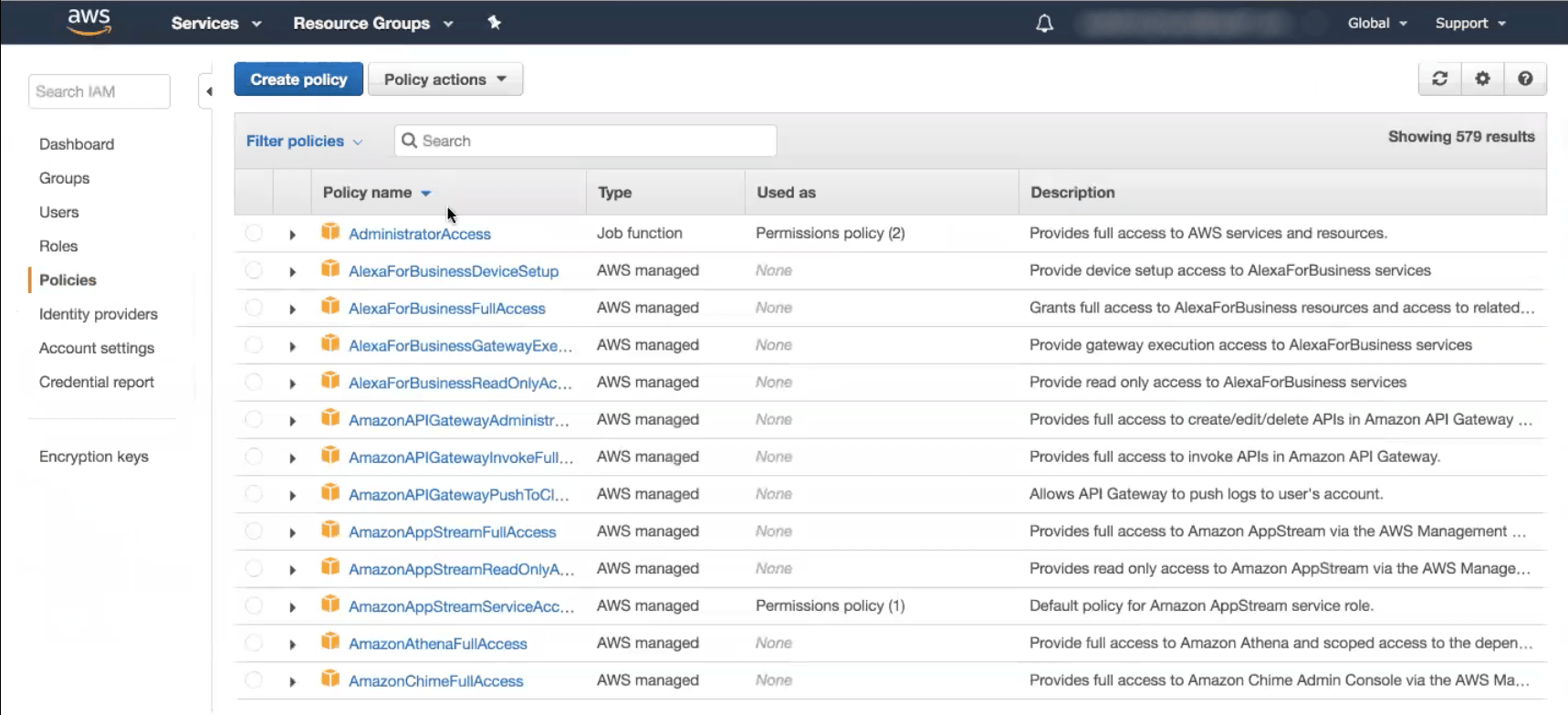
Task: Collapse the IAM sidebar with arrow
Action: click(208, 91)
